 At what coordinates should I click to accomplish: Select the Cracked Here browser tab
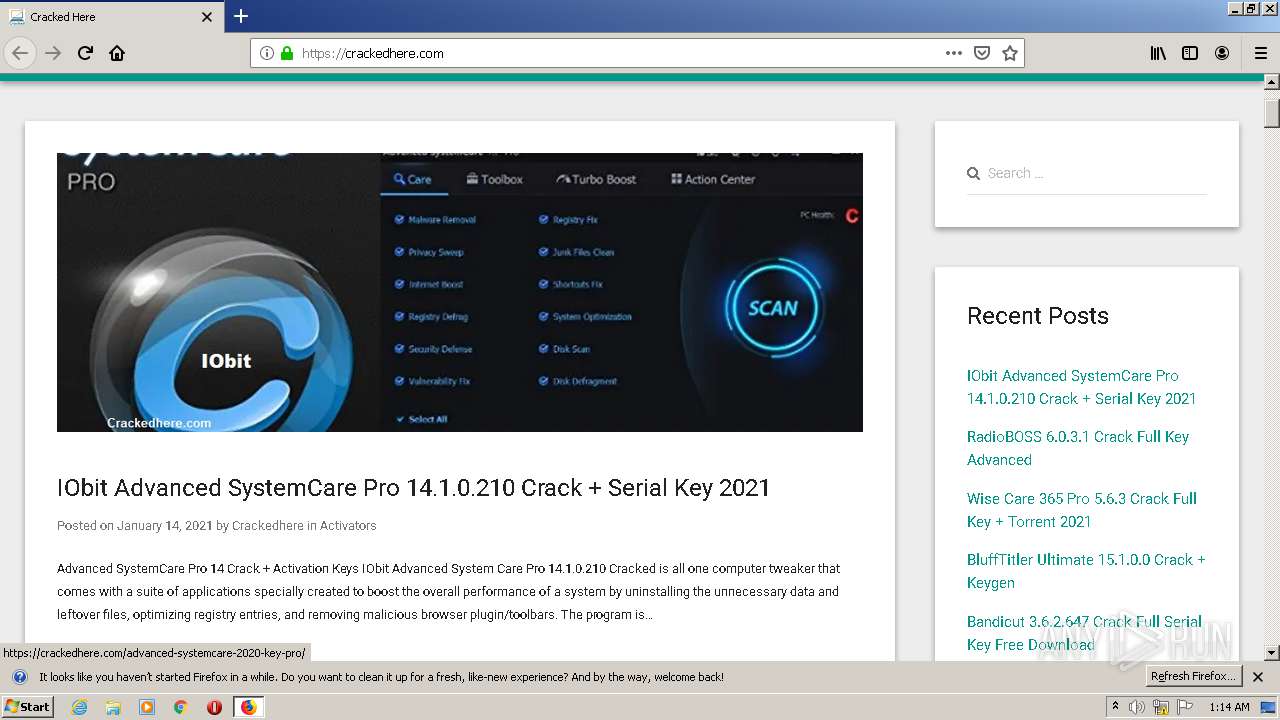[111, 17]
